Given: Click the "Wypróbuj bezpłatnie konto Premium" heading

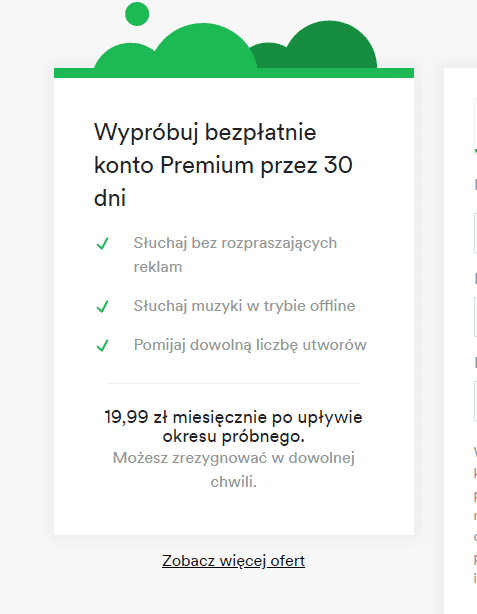Looking at the screenshot, I should (223, 164).
